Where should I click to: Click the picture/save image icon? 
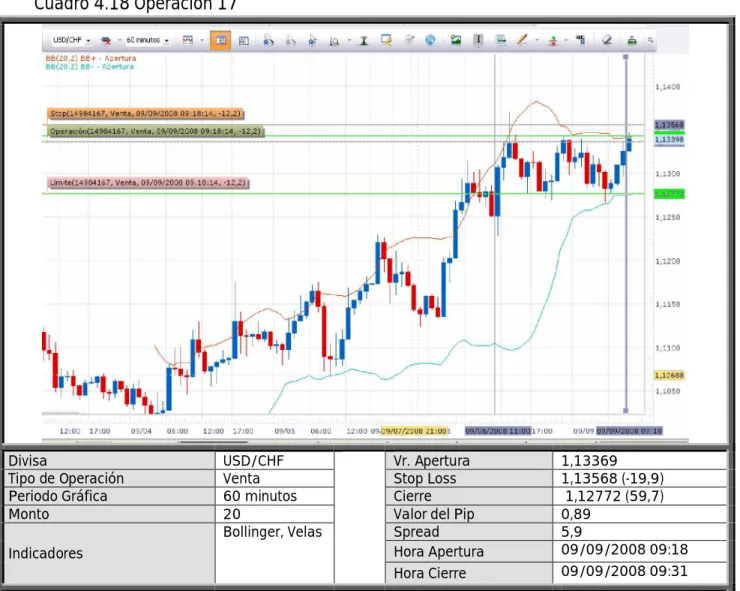pyautogui.click(x=455, y=40)
